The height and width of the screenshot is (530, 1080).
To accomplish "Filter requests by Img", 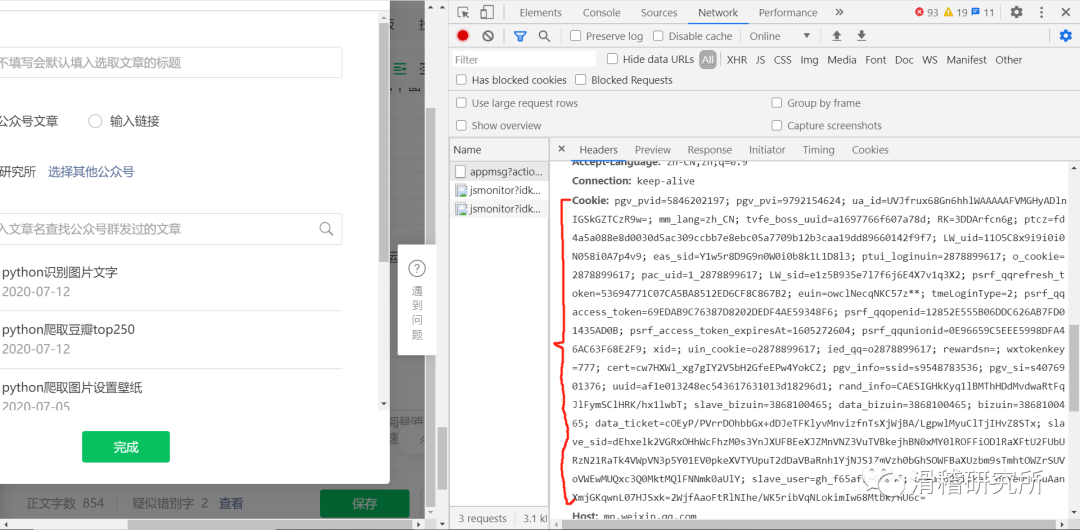I will pos(809,60).
